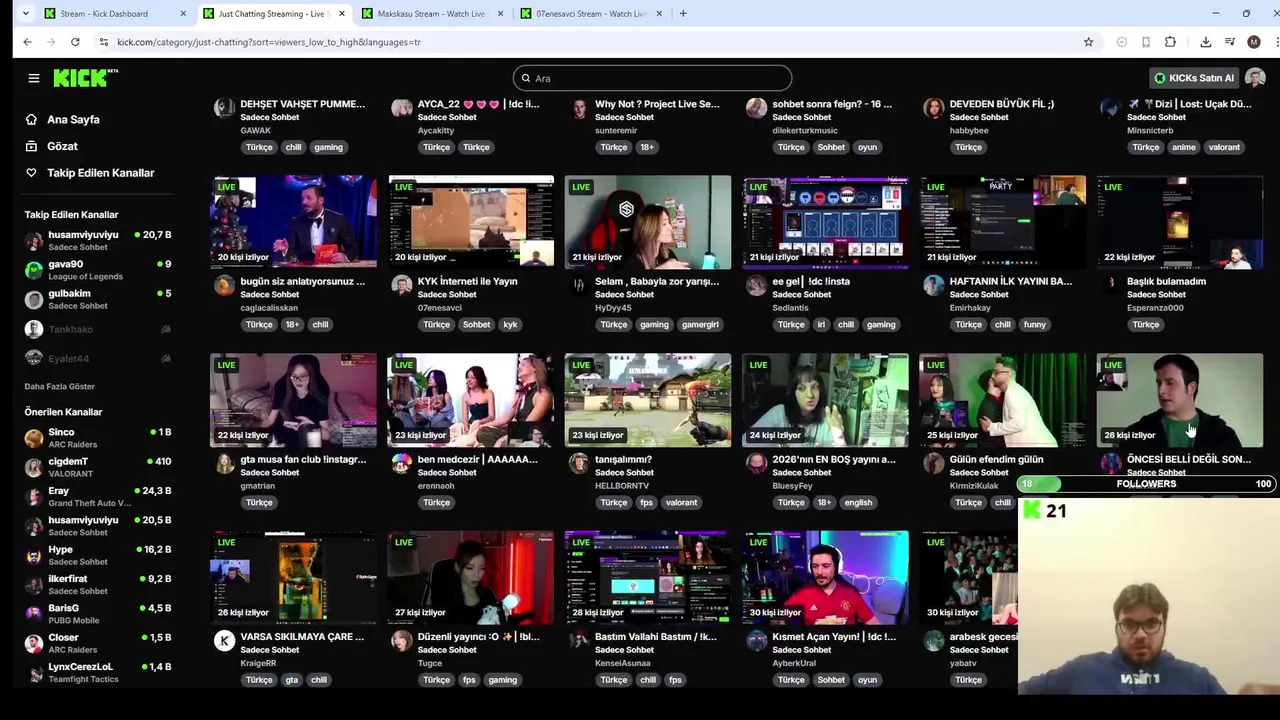Open browser extensions puzzle icon

[x=1170, y=42]
